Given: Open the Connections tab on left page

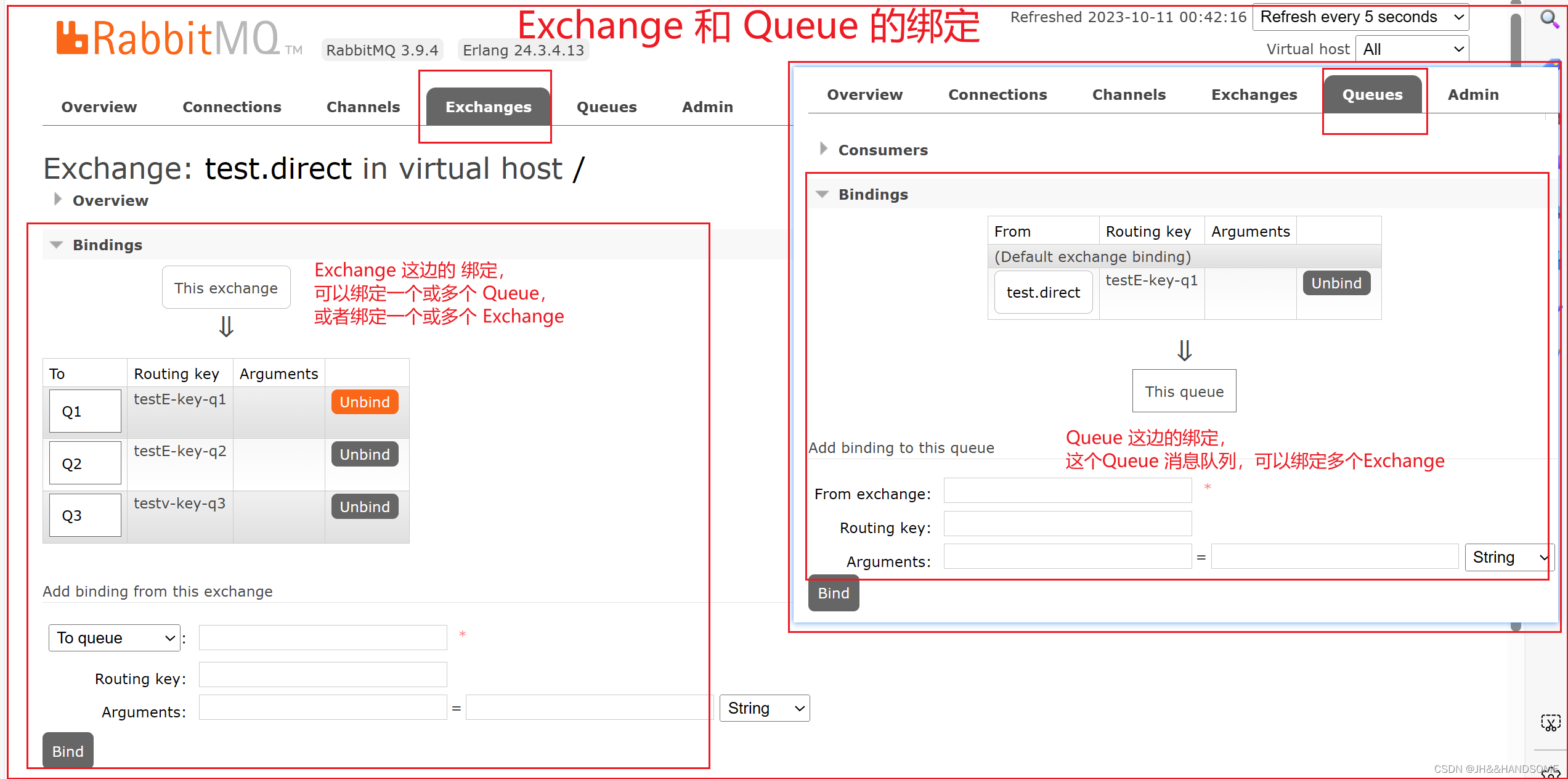Looking at the screenshot, I should 232,107.
